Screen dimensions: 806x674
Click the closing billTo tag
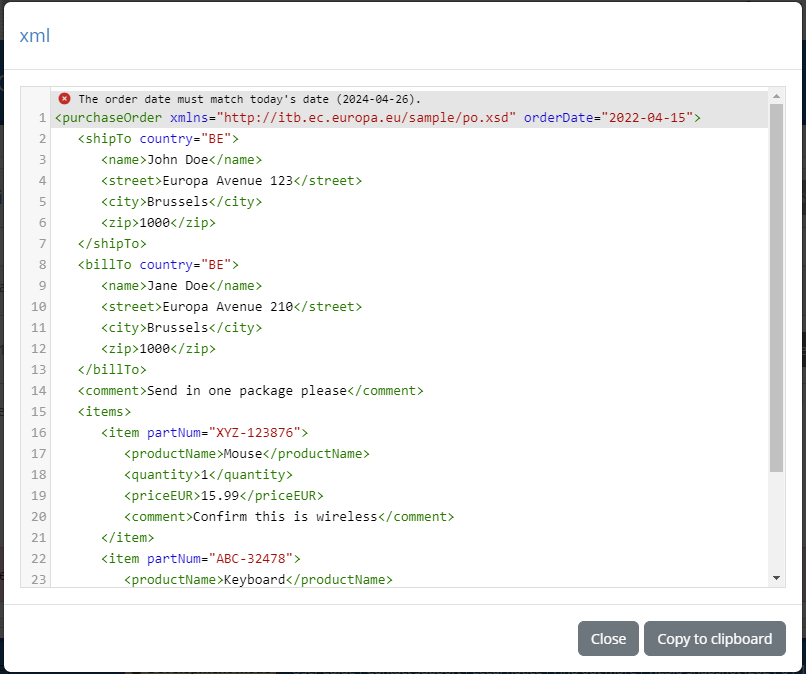point(112,370)
